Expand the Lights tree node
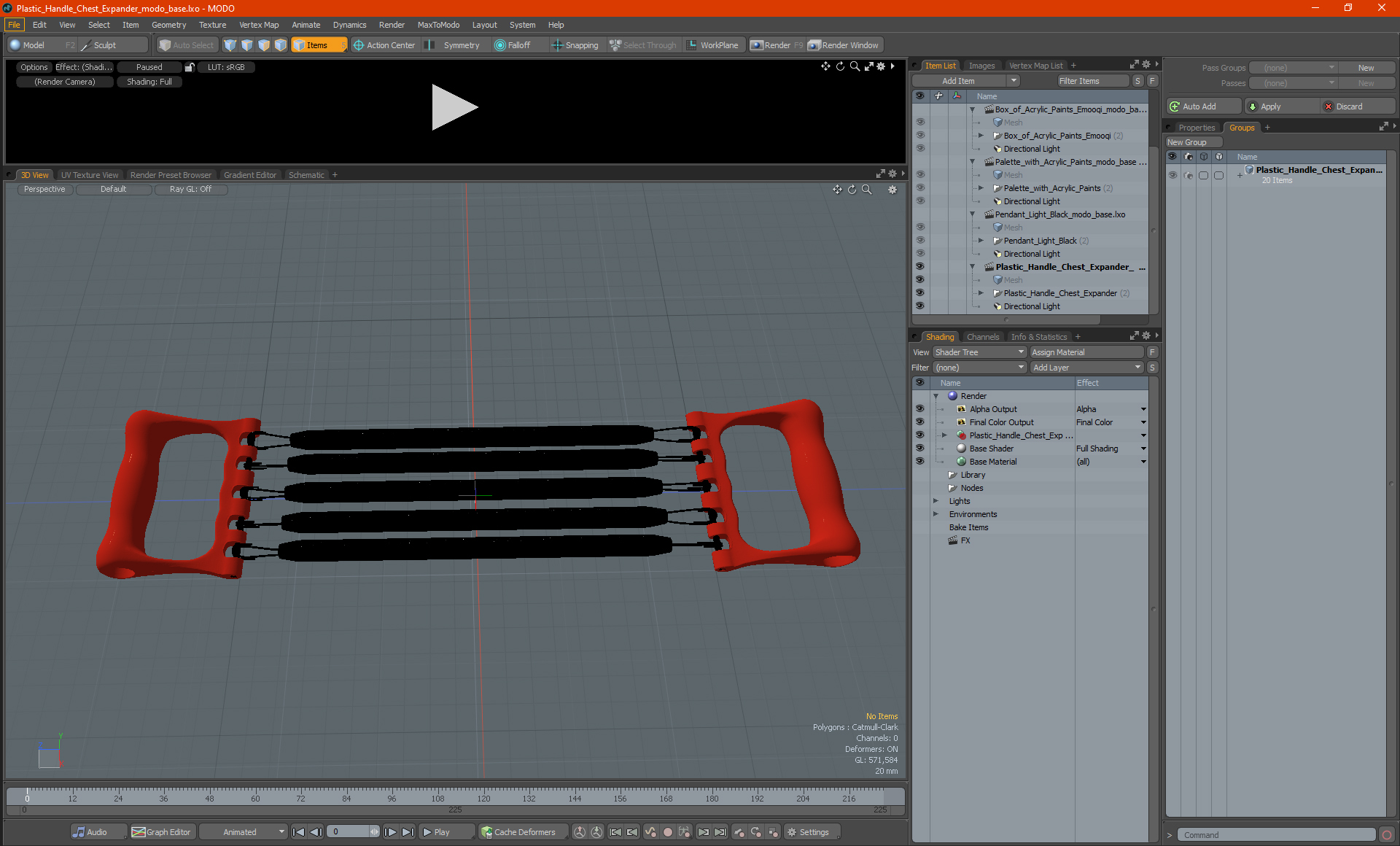Screen dimensions: 1400x846 click(936, 501)
